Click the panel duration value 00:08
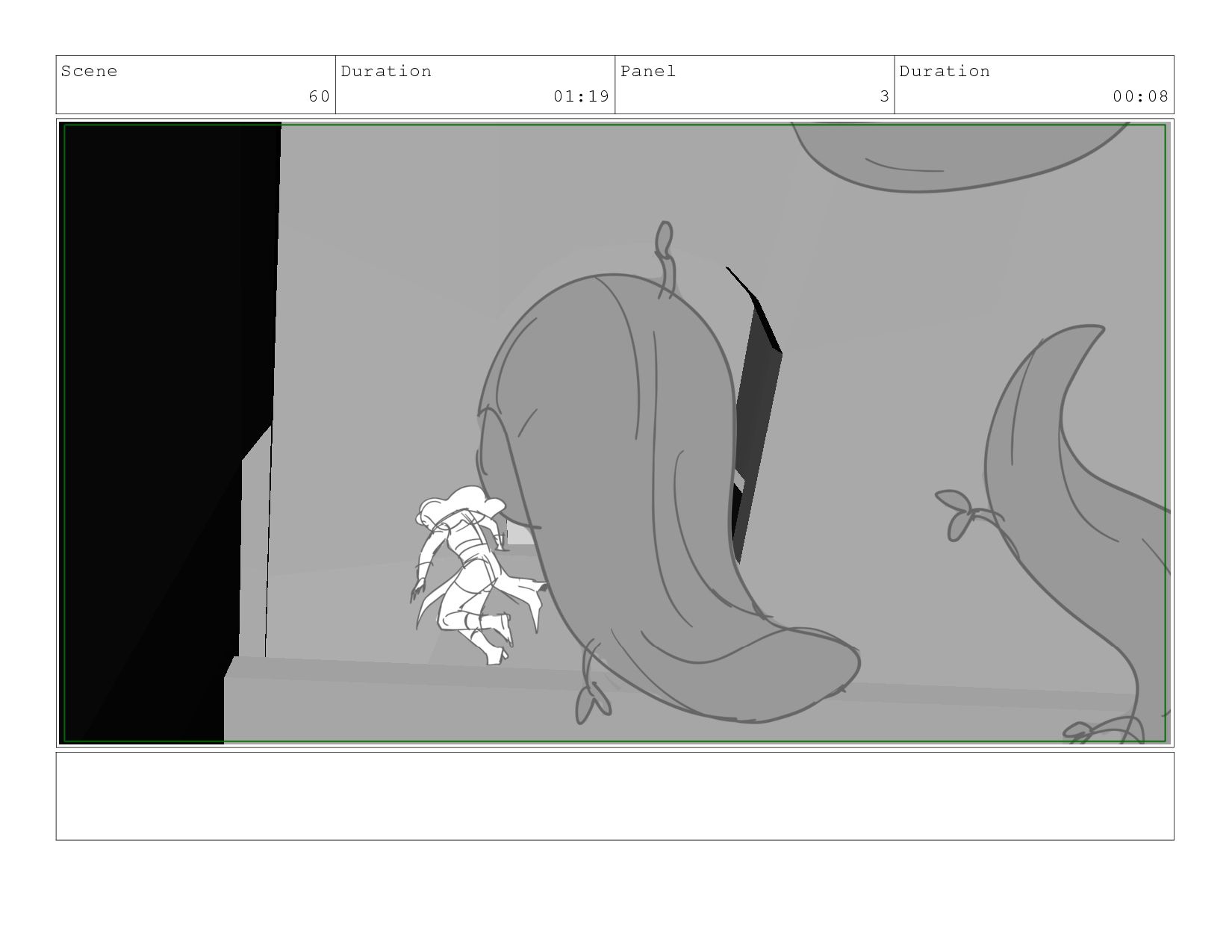The width and height of the screenshot is (1232, 952). (1140, 96)
